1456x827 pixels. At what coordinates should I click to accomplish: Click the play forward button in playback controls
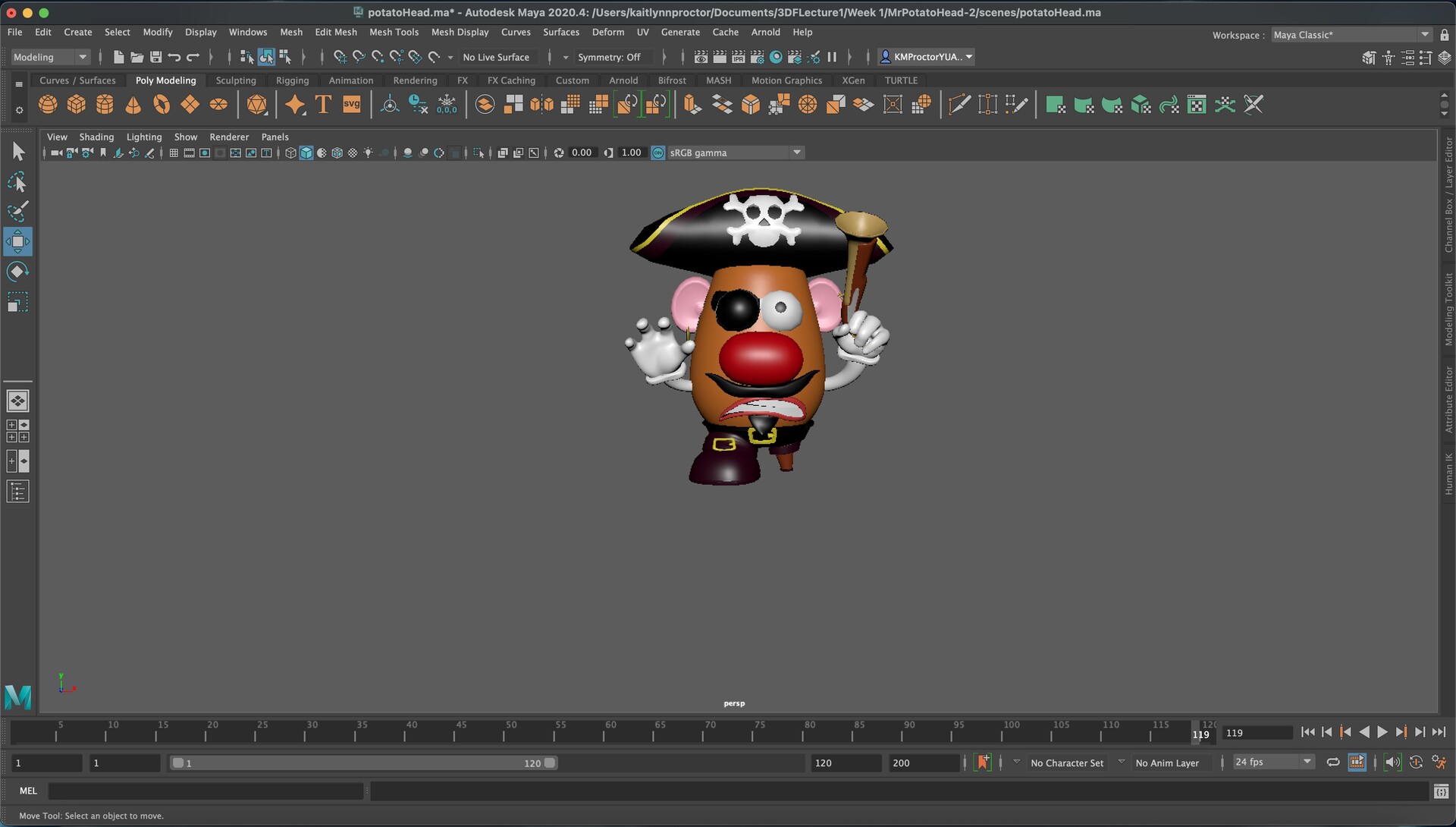[1384, 732]
